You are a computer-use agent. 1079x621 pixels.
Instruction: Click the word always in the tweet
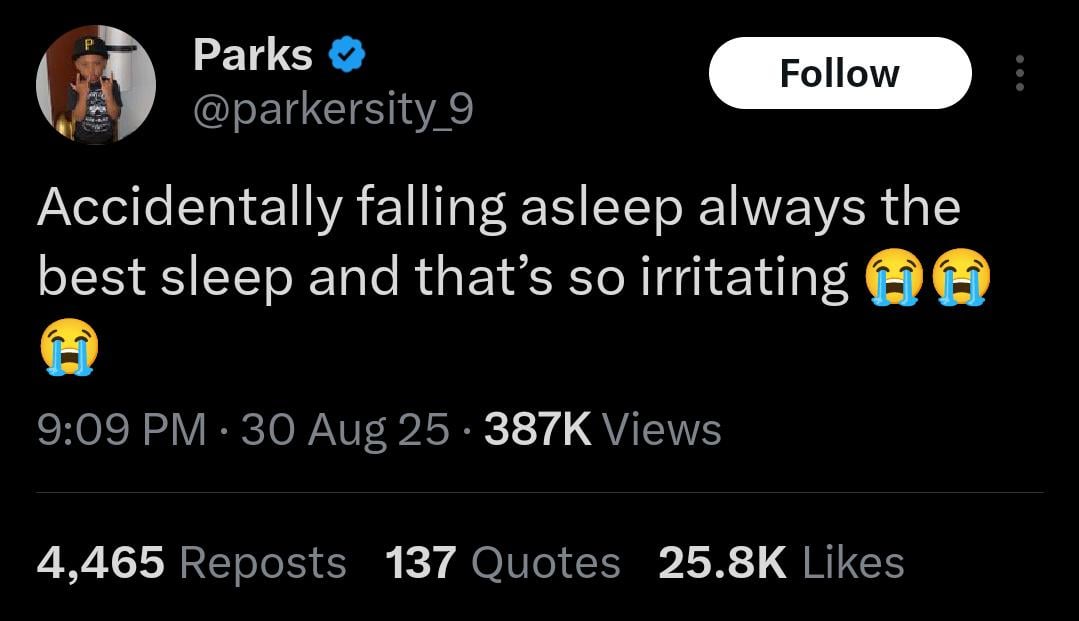point(782,208)
